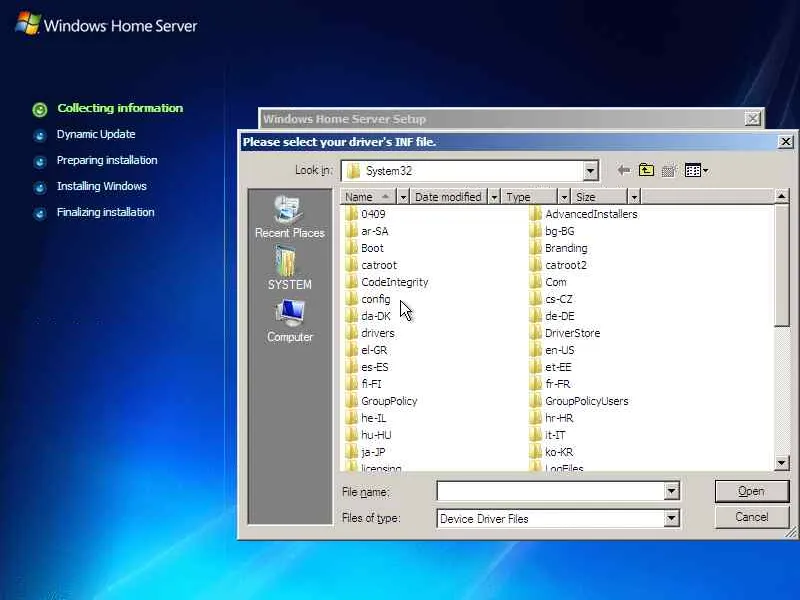Select the ja-JP folder

366,452
